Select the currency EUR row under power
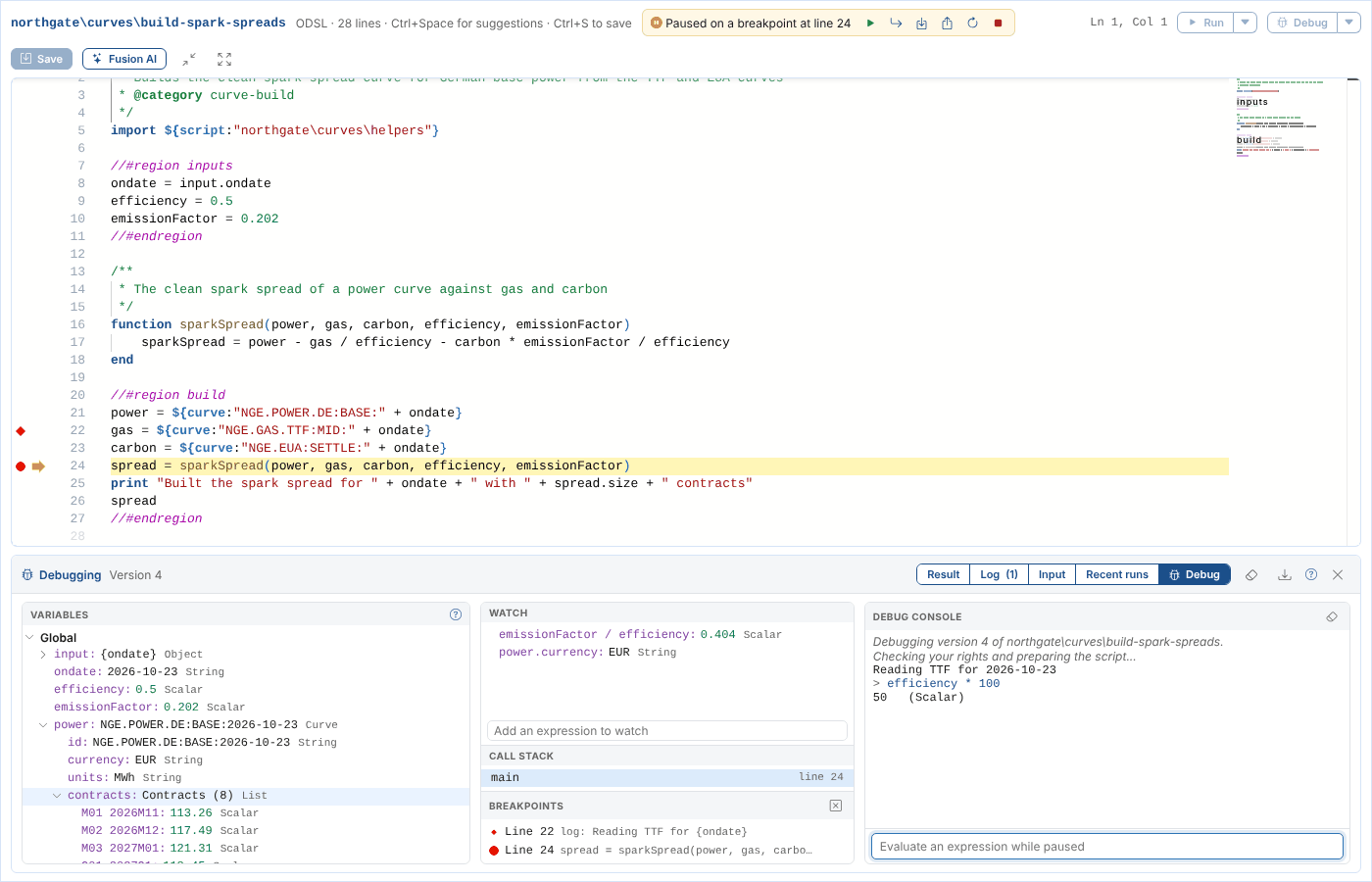 pyautogui.click(x=246, y=760)
